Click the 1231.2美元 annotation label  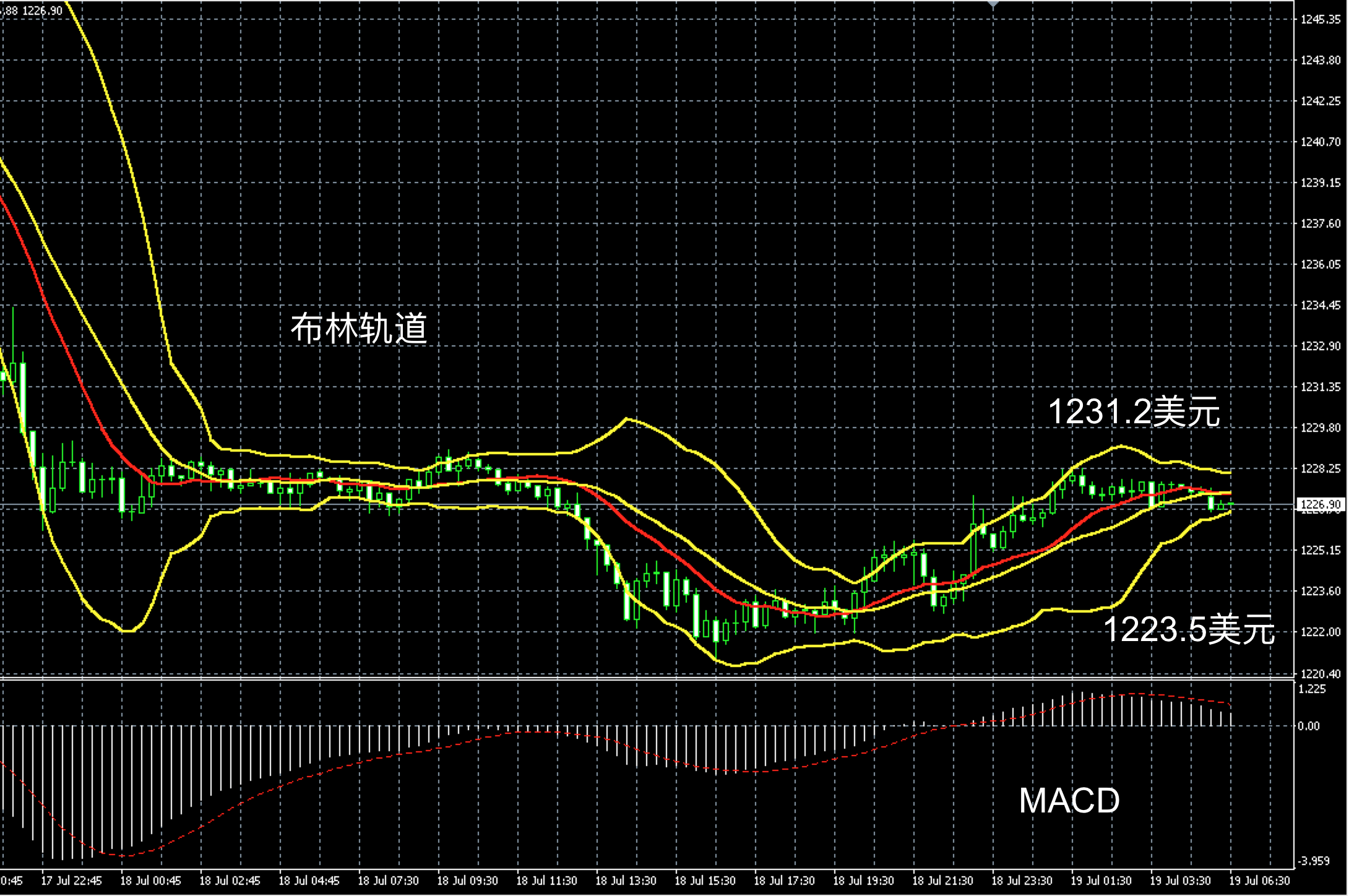[1134, 412]
